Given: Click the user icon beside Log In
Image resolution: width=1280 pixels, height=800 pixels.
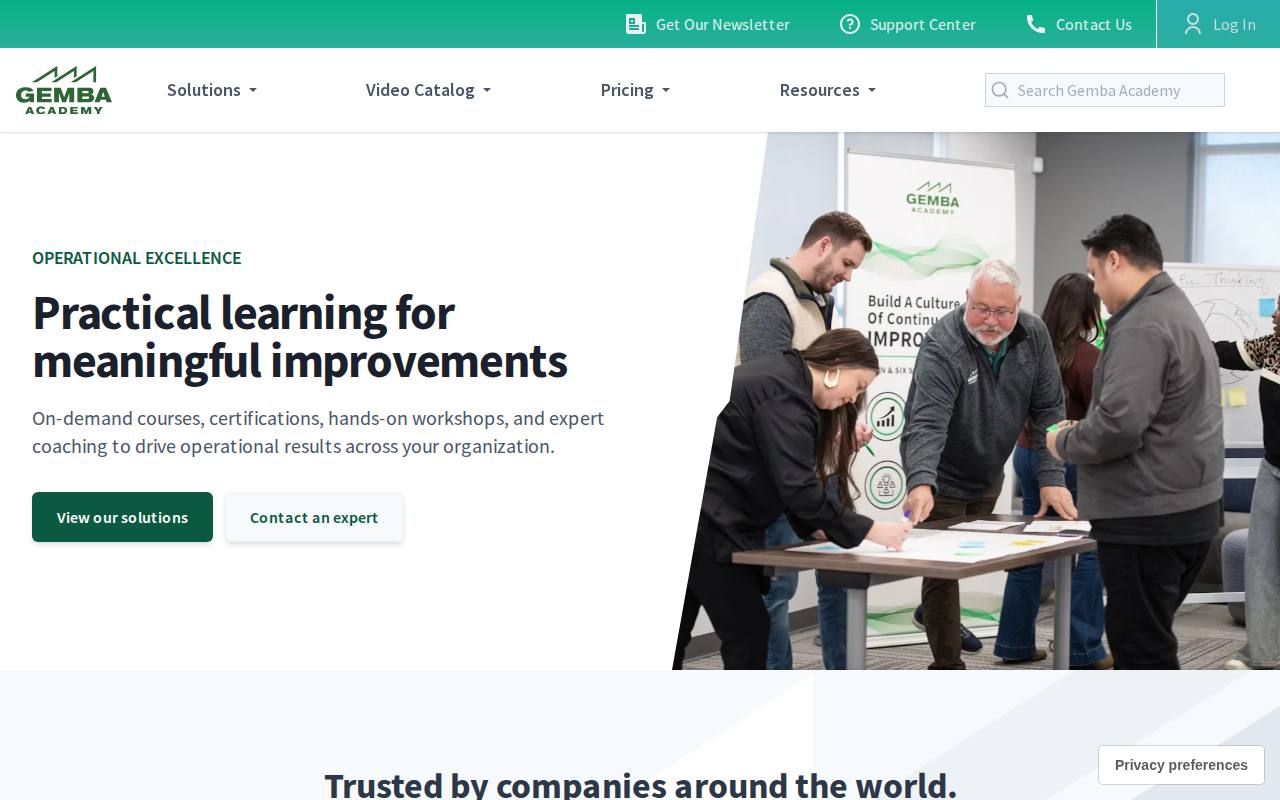Looking at the screenshot, I should (1193, 24).
